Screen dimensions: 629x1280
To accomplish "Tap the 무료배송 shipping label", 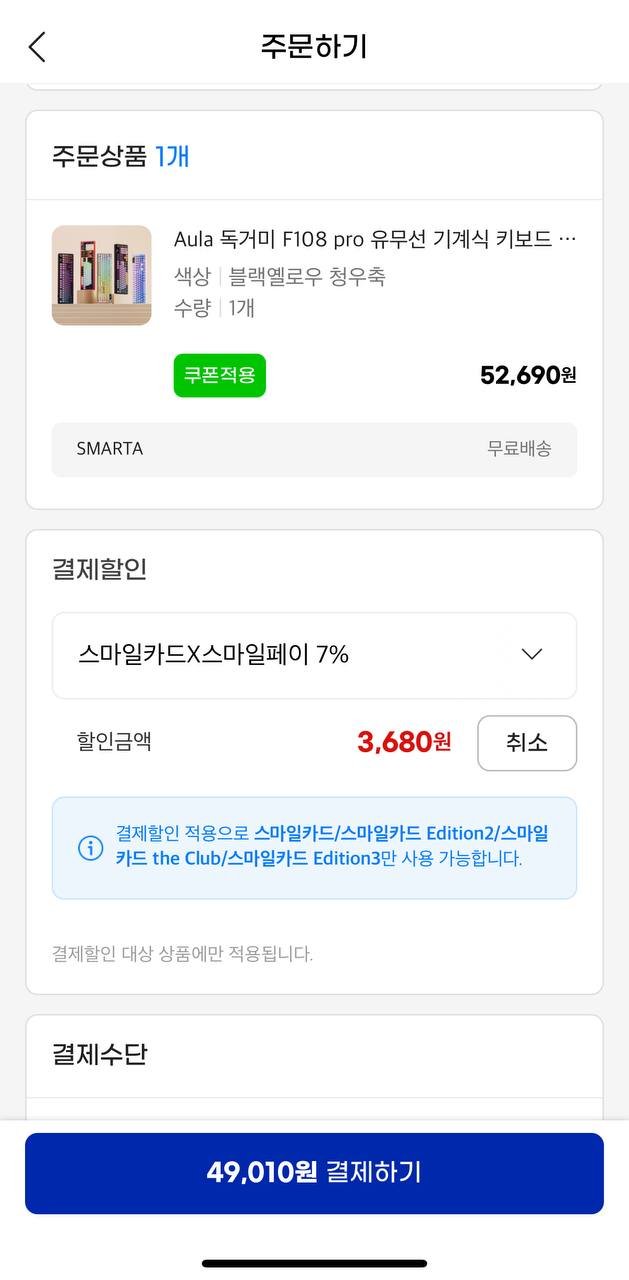I will (519, 449).
